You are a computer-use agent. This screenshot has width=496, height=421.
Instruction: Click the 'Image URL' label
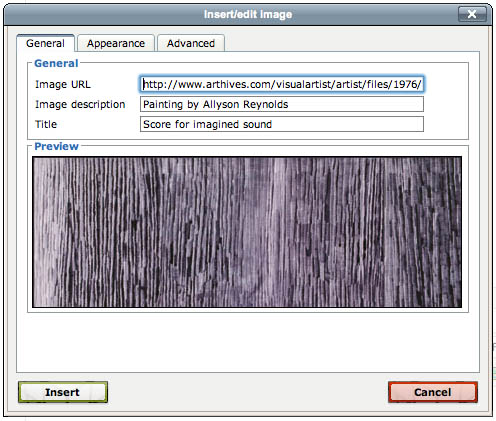63,84
